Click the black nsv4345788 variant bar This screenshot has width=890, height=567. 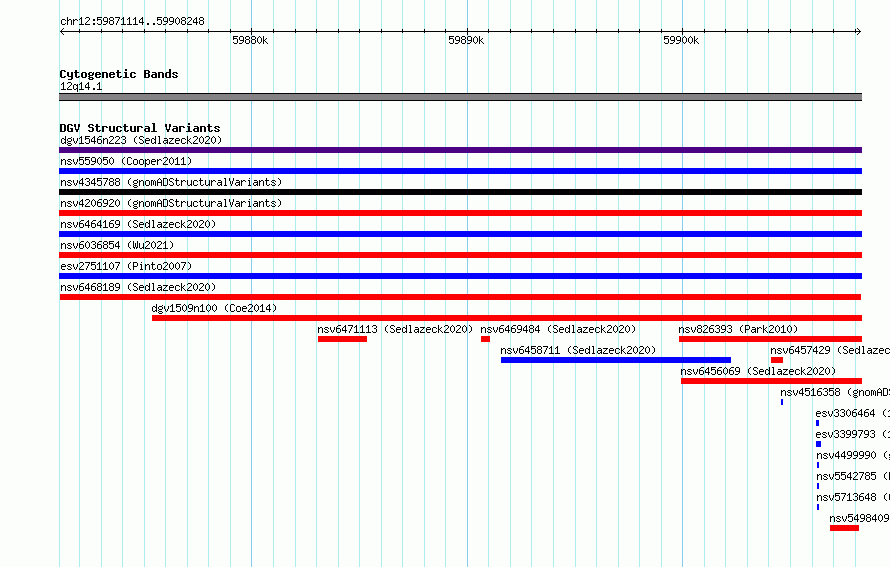point(460,192)
